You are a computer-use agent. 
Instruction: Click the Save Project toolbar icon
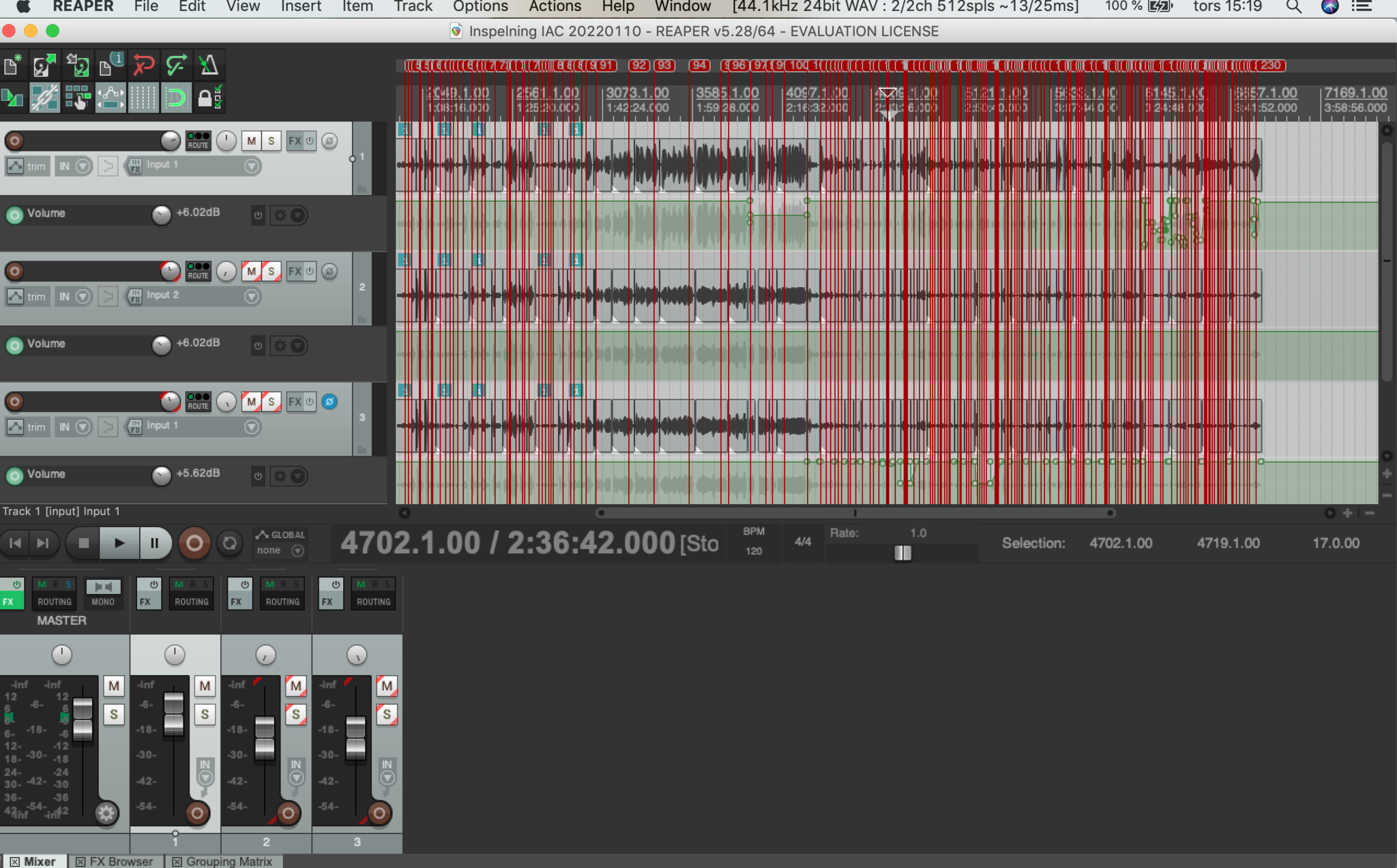[78, 65]
